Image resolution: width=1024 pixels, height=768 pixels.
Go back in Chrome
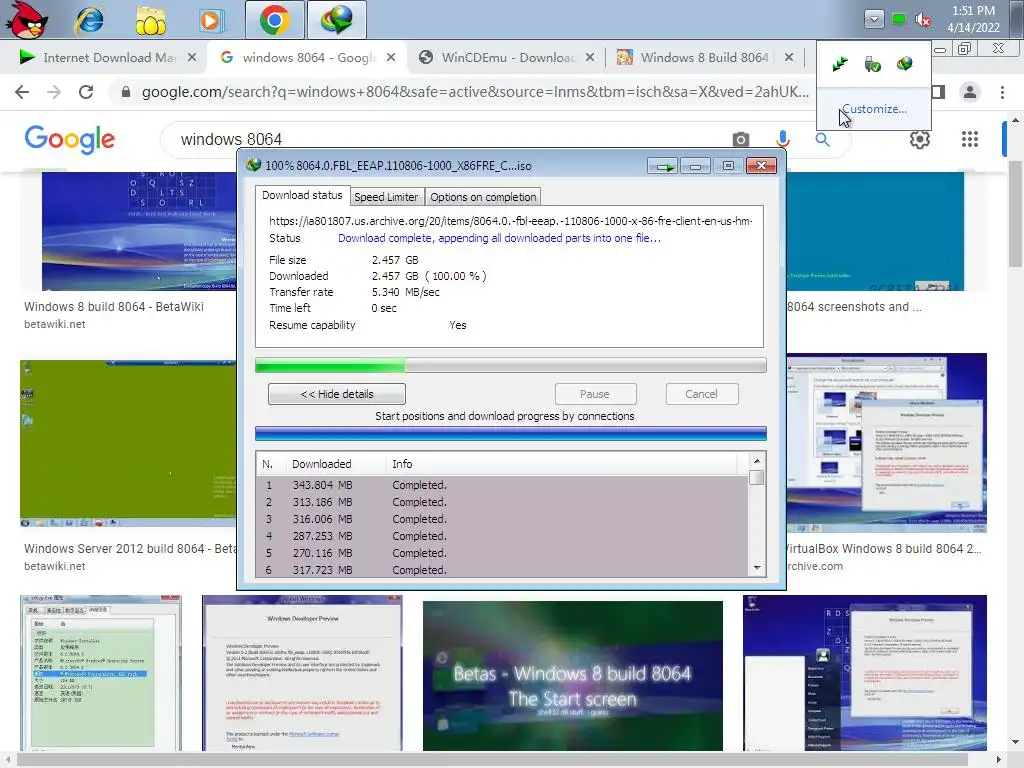pyautogui.click(x=22, y=92)
